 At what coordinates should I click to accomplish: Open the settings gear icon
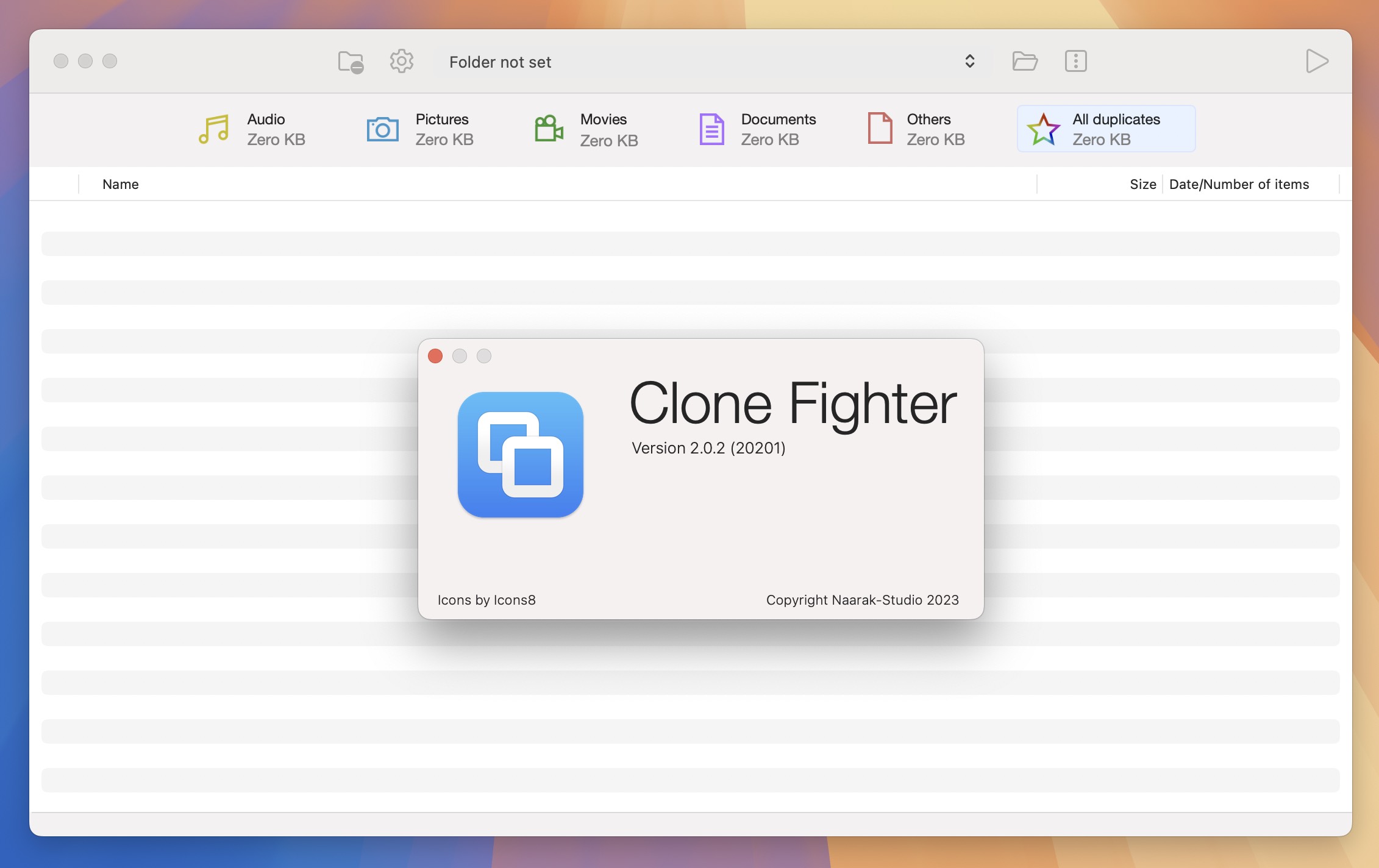[x=401, y=60]
